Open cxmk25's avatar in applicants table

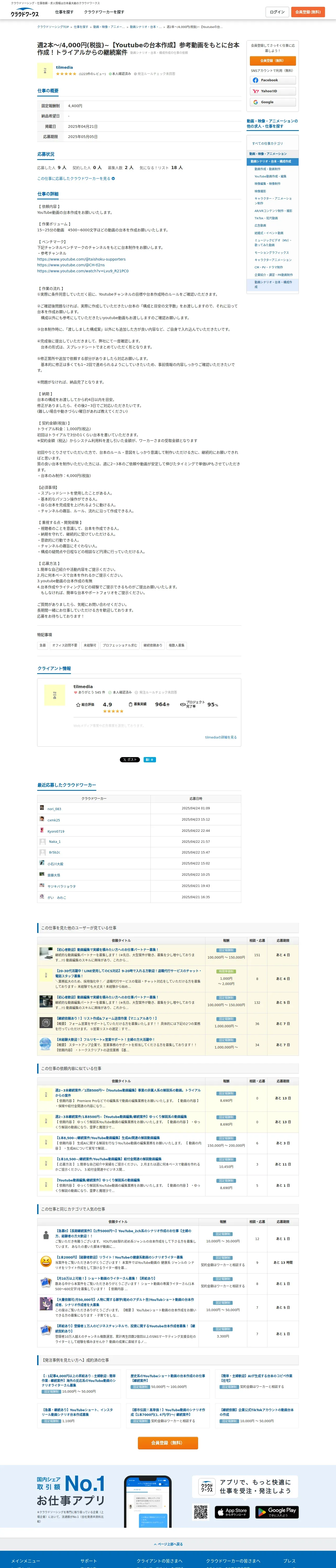pyautogui.click(x=42, y=819)
